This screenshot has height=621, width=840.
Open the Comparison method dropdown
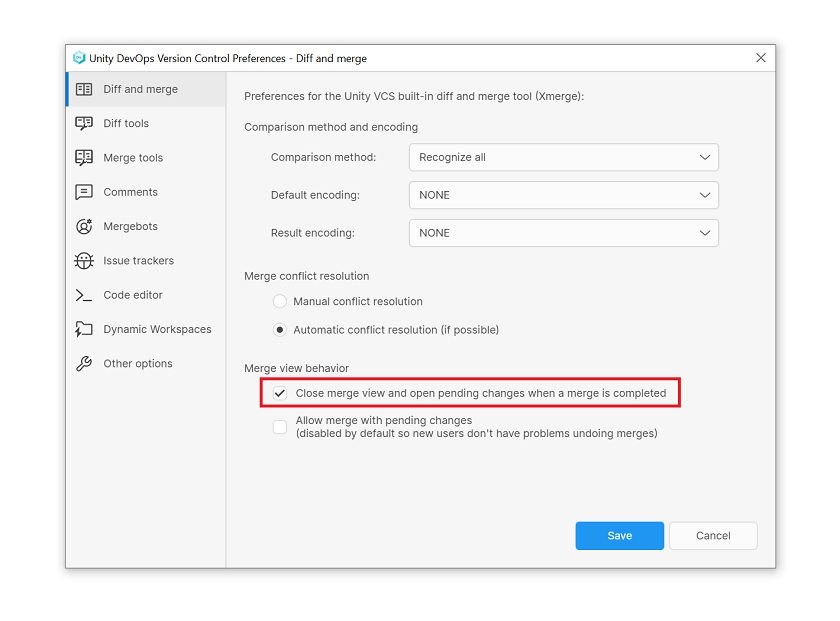click(x=563, y=157)
